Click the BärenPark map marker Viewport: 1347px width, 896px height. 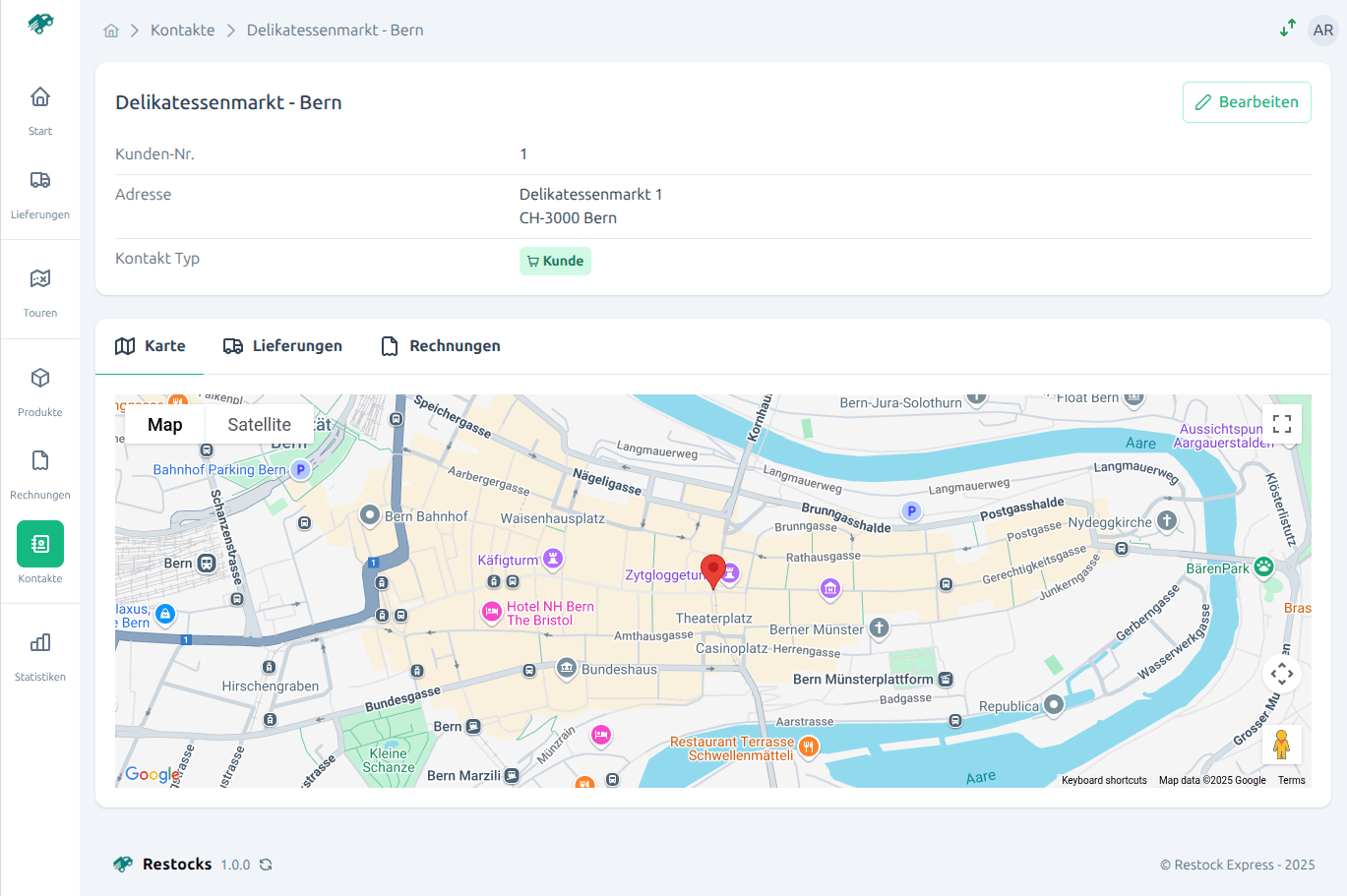[1263, 567]
